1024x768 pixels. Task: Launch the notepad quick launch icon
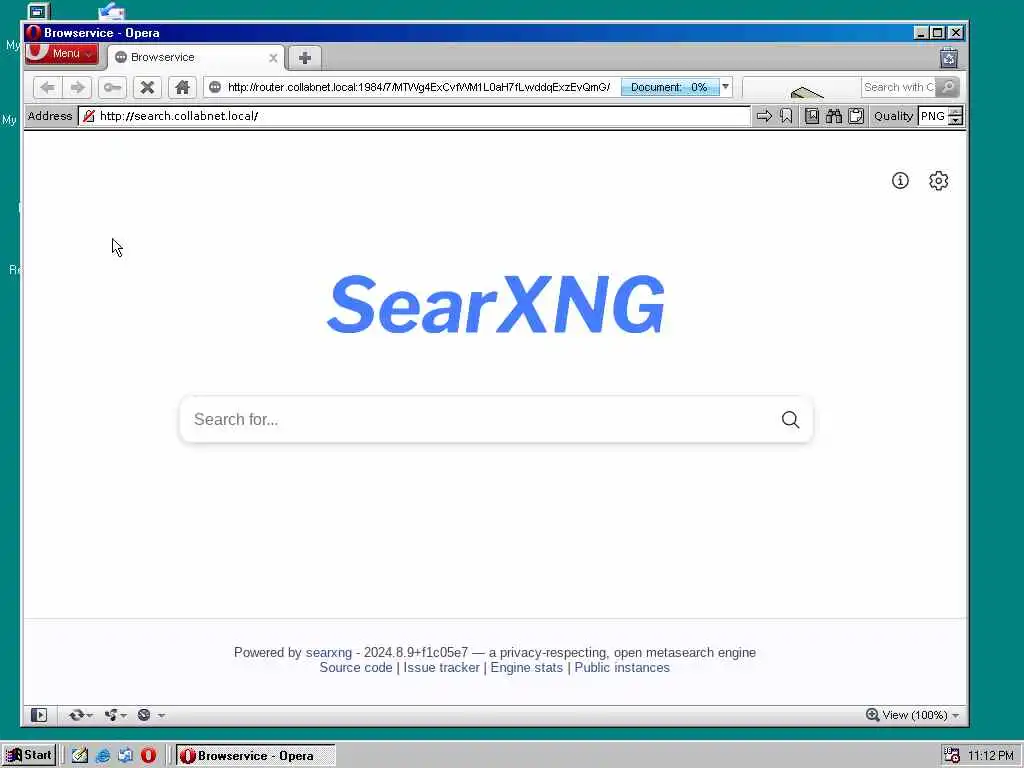coord(80,756)
